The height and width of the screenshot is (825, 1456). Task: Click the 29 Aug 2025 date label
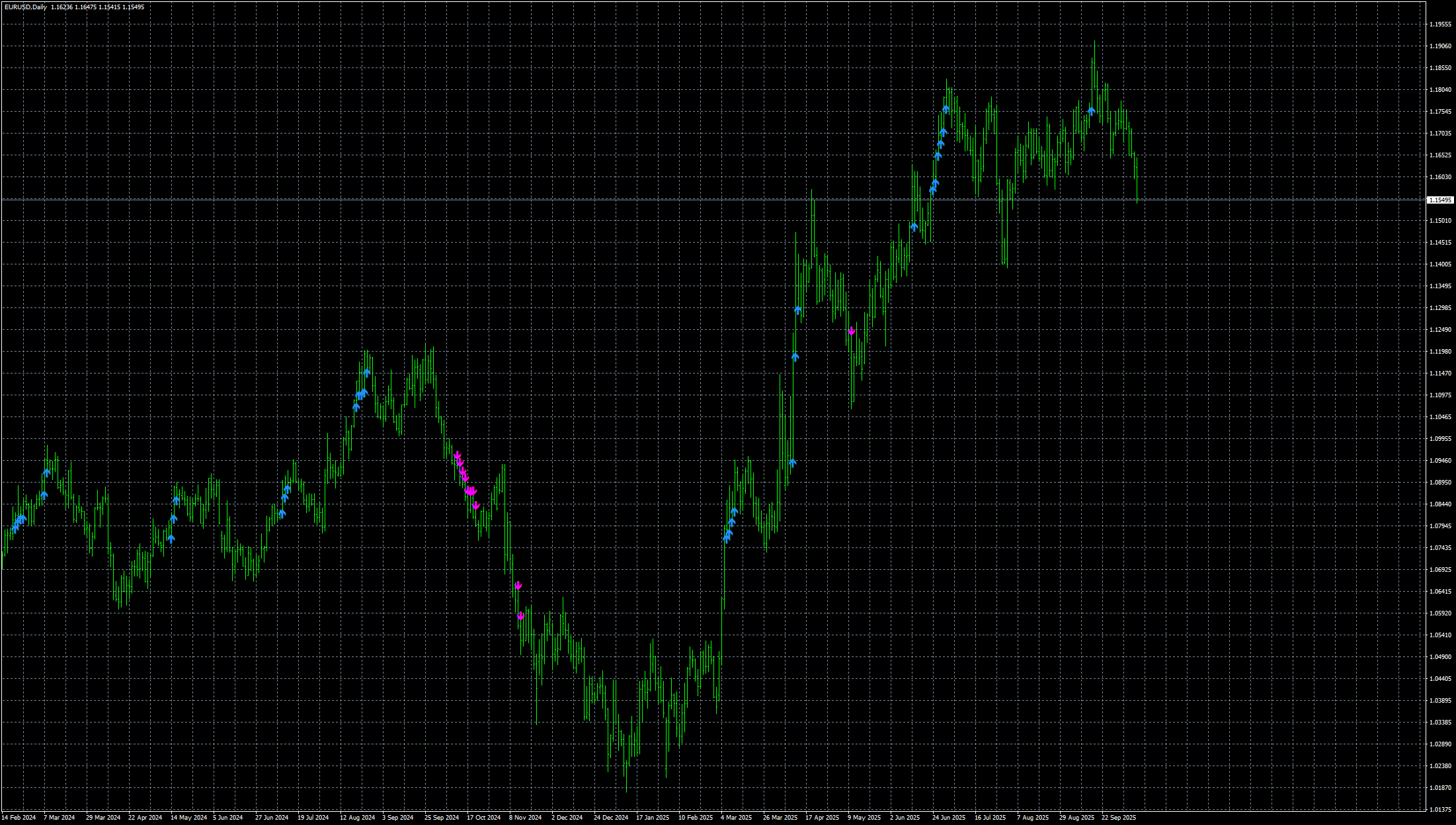point(1076,818)
